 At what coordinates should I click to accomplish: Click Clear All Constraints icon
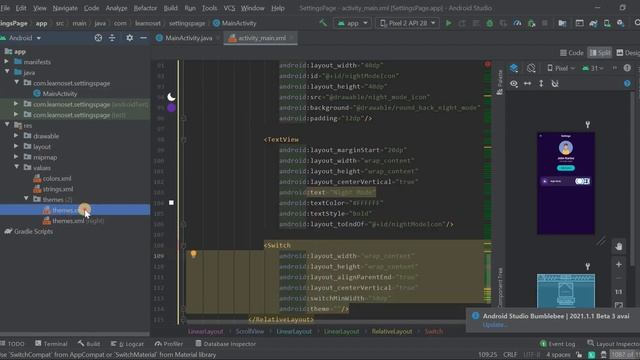point(555,84)
